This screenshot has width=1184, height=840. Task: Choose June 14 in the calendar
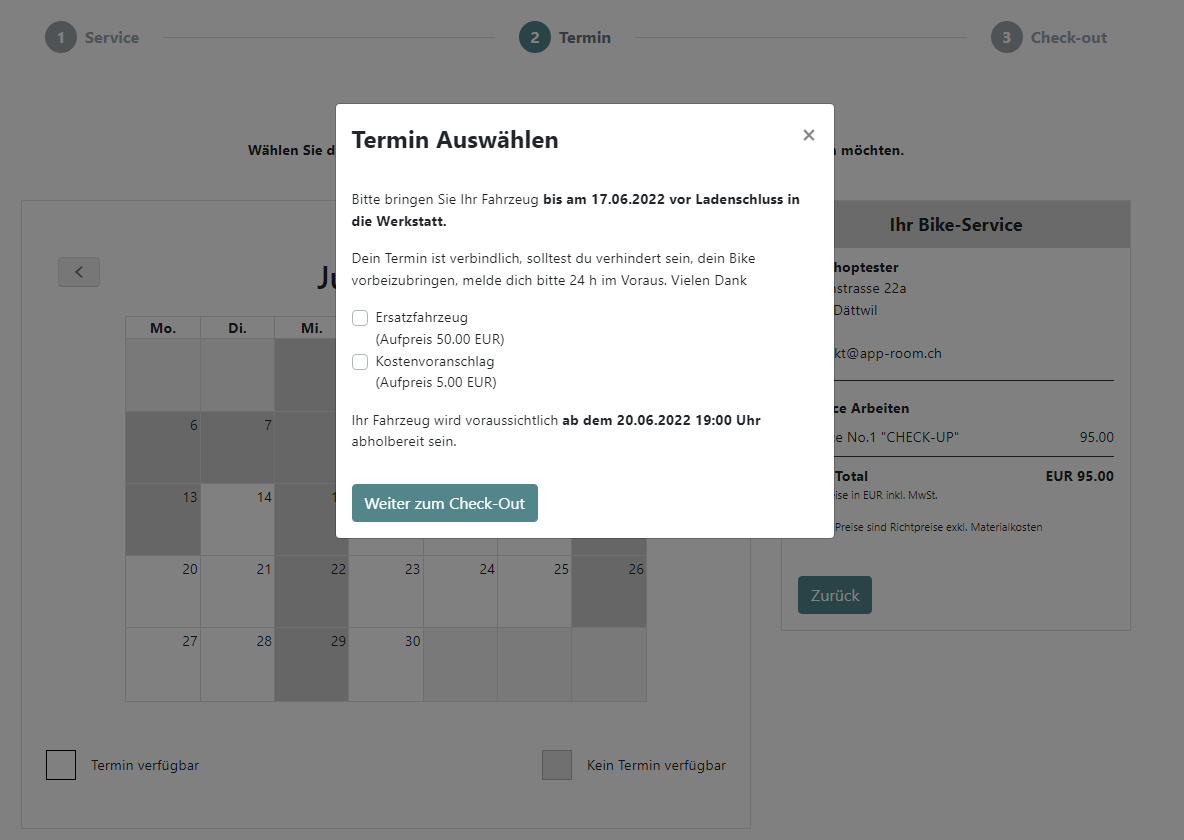[x=238, y=519]
